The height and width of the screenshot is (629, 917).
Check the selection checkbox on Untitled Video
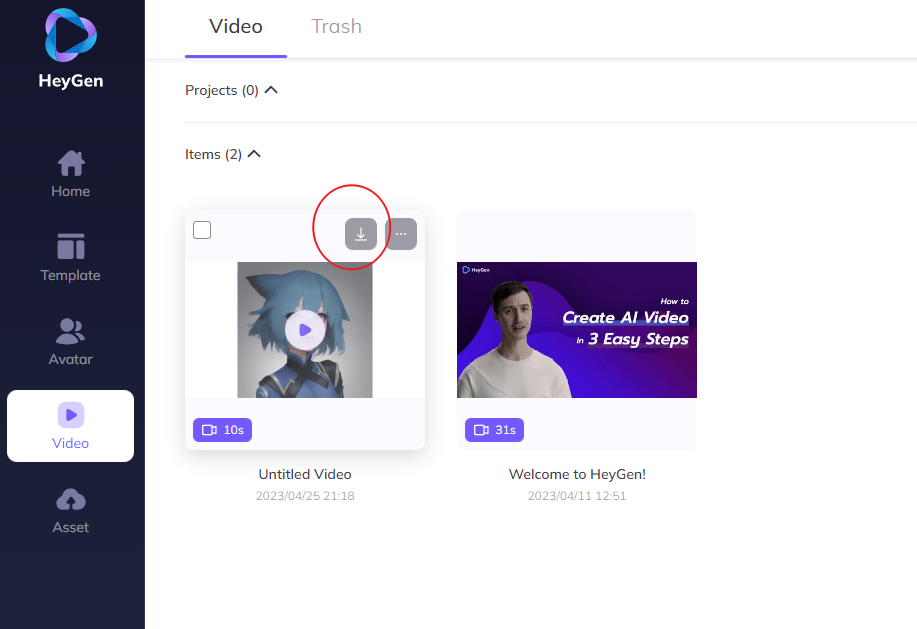click(201, 229)
